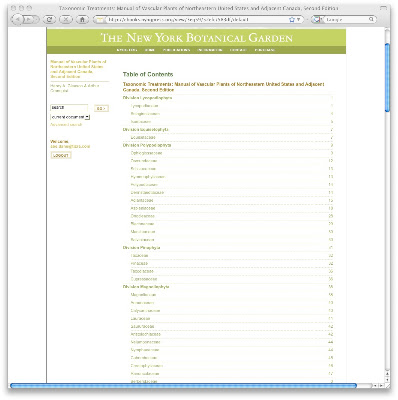398x400 pixels.
Task: Open the Ceratophyllaceae entry
Action: click(x=147, y=366)
